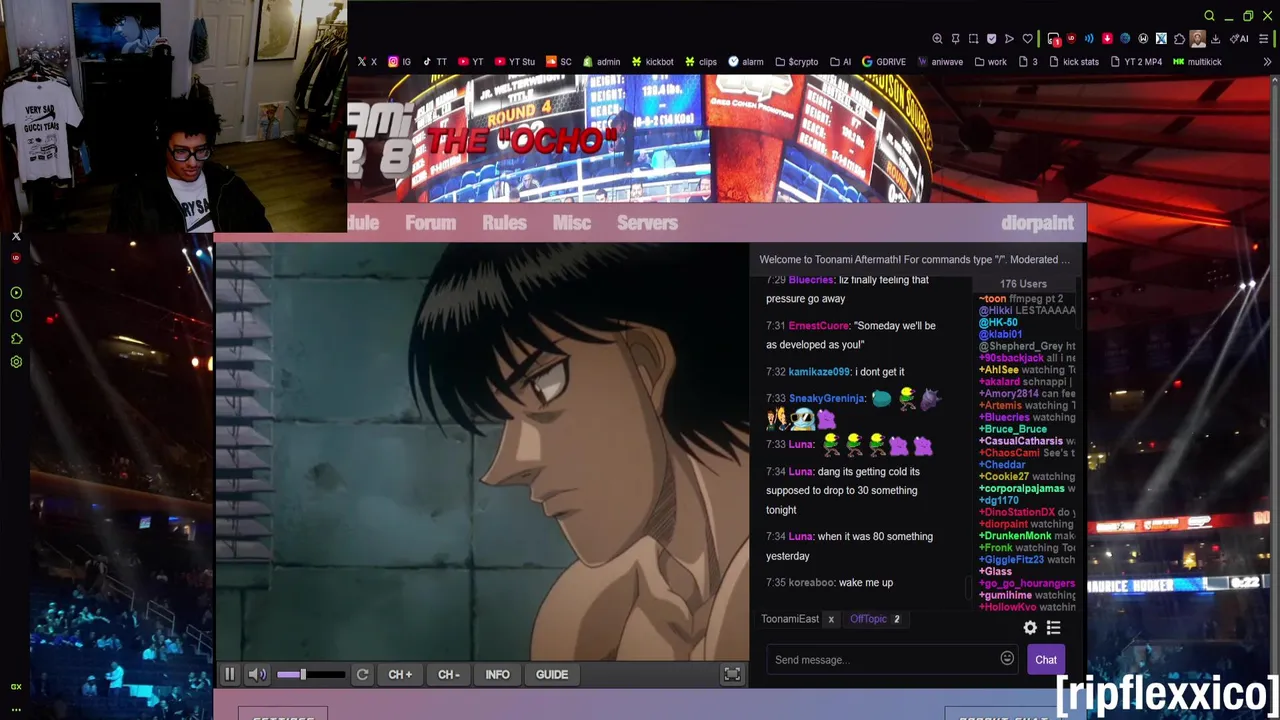The height and width of the screenshot is (720, 1280).
Task: Toggle the chat user list icon
Action: tap(1053, 628)
